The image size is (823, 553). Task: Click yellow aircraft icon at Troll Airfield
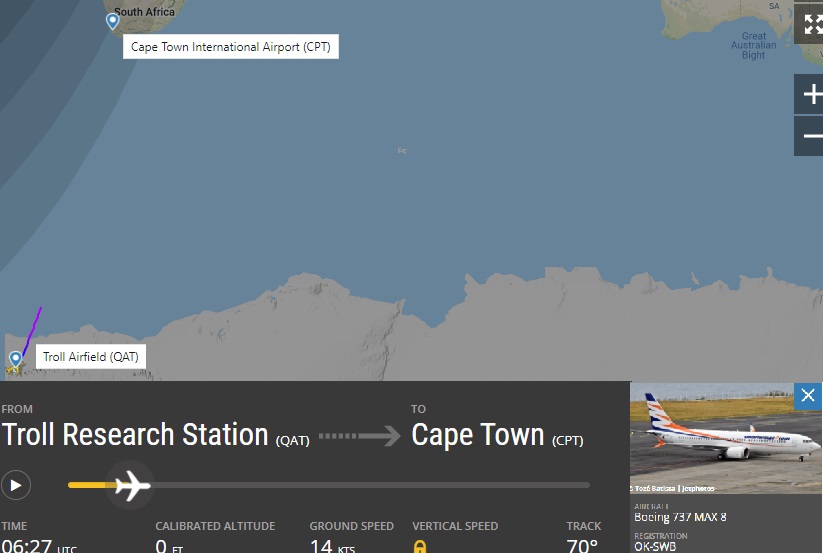pyautogui.click(x=14, y=369)
